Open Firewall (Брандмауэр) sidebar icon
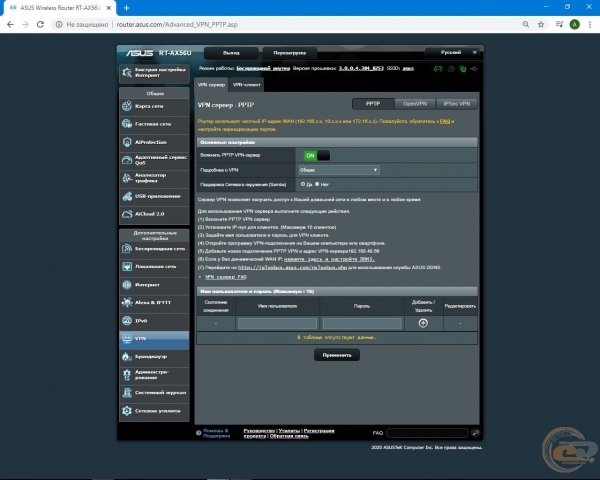 [x=127, y=356]
